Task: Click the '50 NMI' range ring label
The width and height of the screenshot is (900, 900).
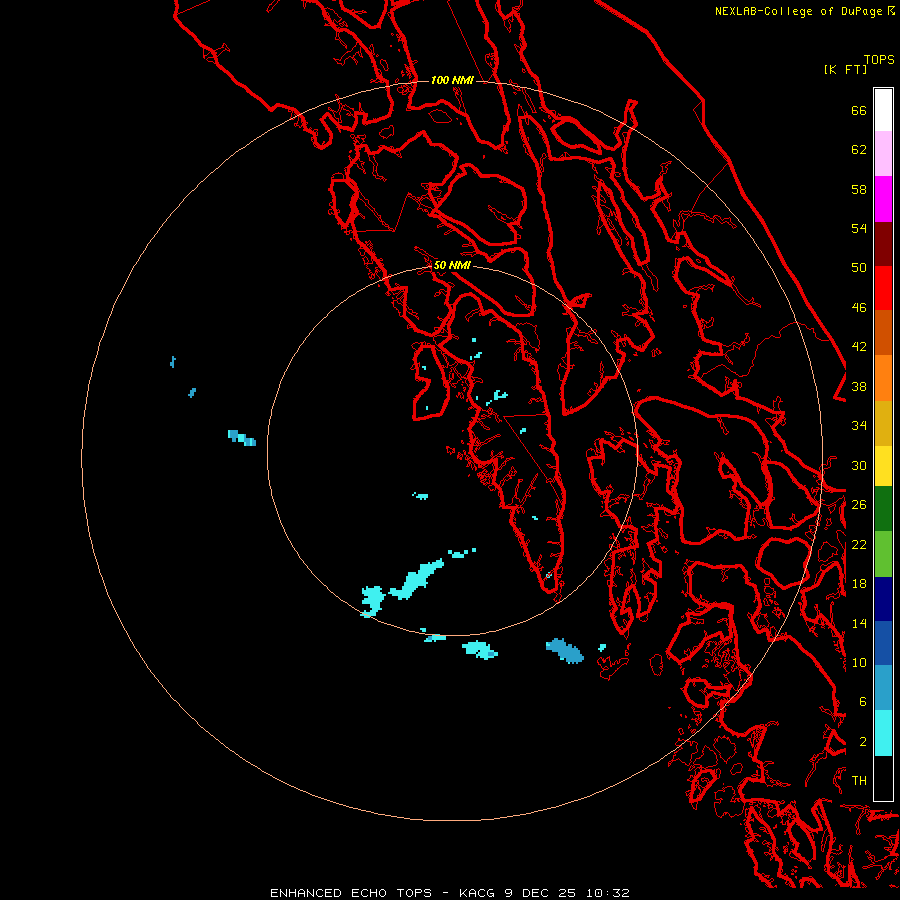Action: click(x=452, y=265)
